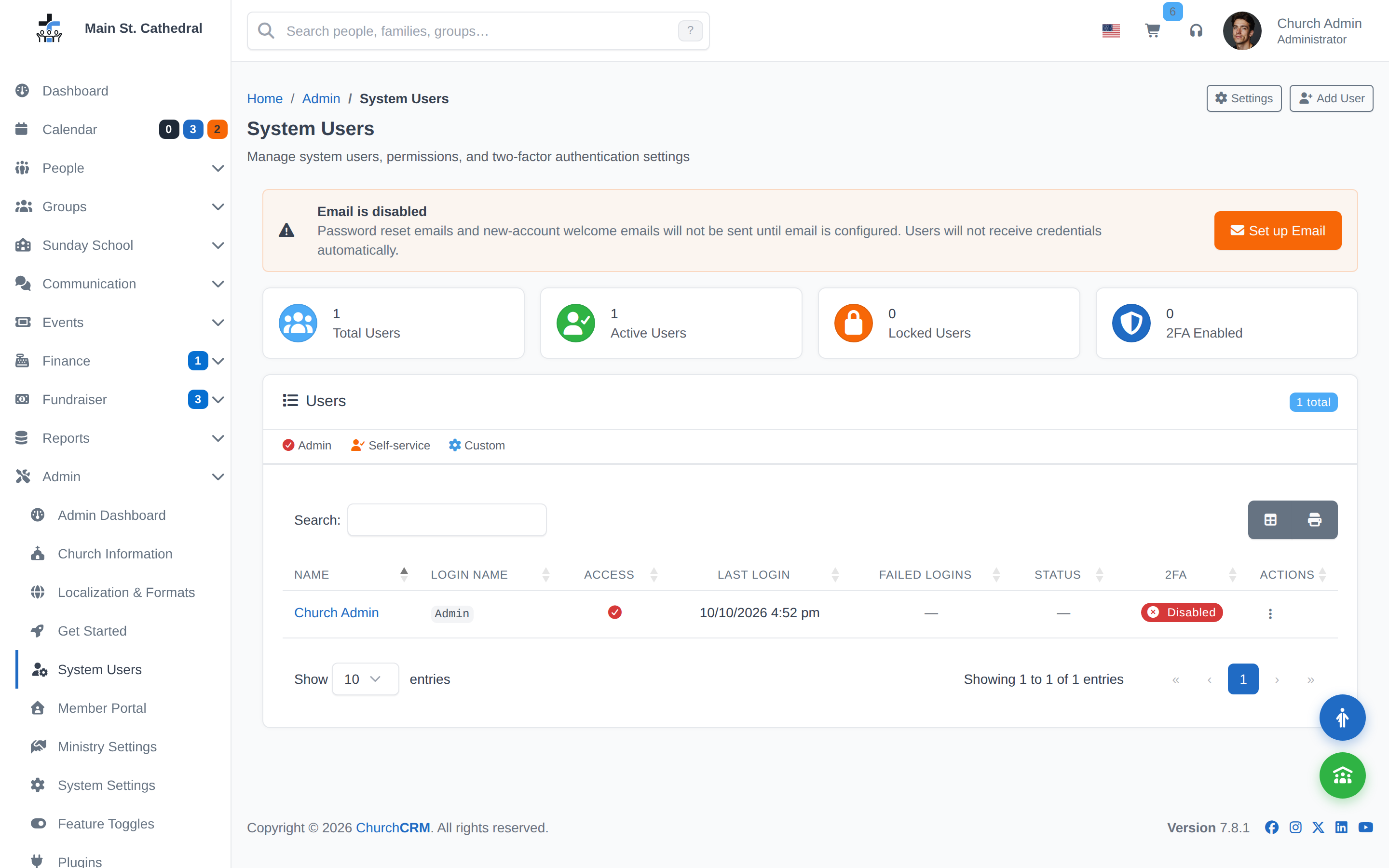
Task: Sort table by Last Login column
Action: click(x=754, y=575)
